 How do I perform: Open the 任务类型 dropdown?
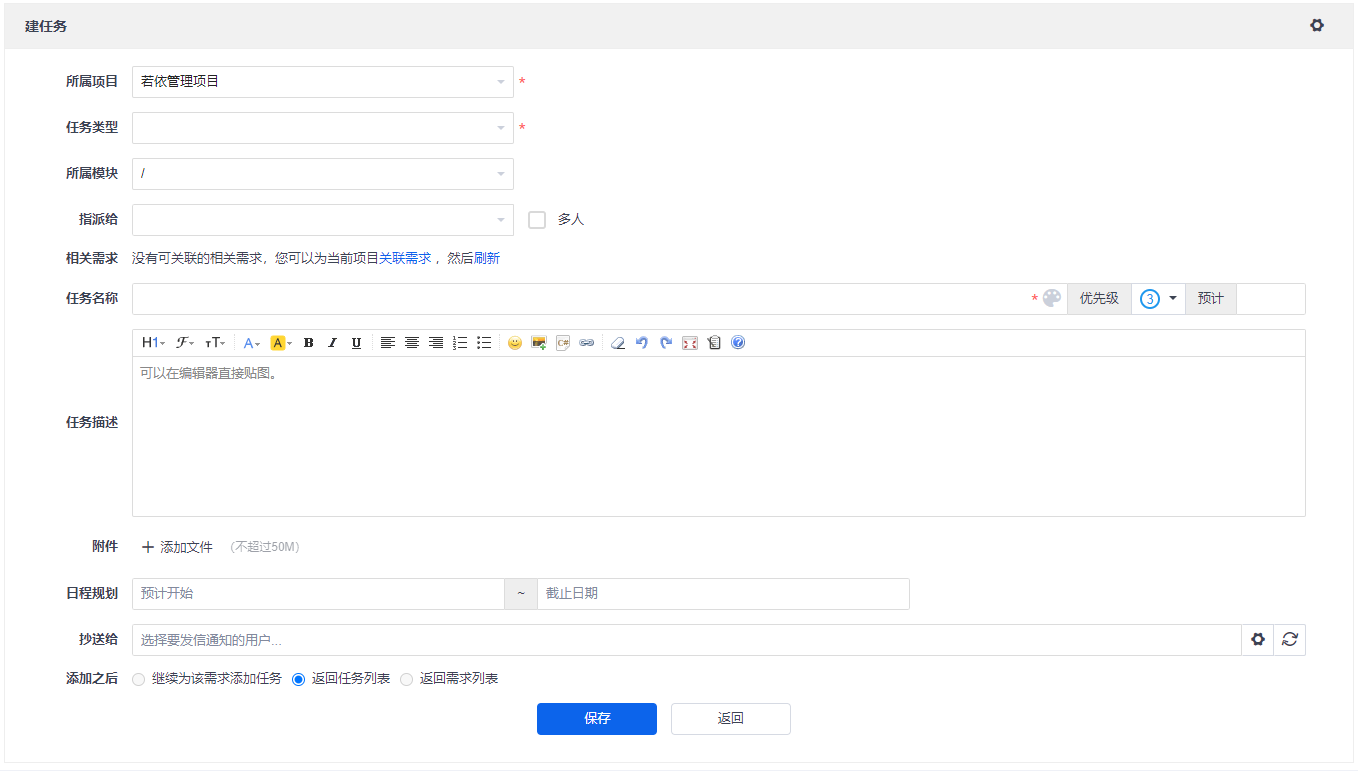[x=322, y=128]
